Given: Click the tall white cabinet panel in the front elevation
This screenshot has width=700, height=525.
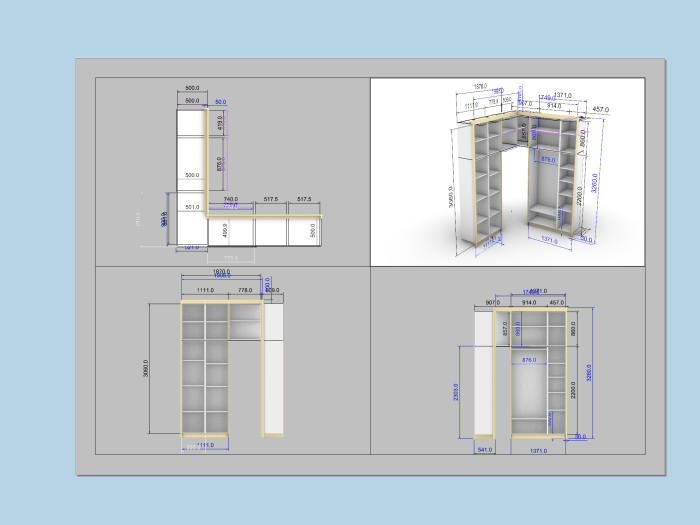Looking at the screenshot, I should [x=274, y=369].
